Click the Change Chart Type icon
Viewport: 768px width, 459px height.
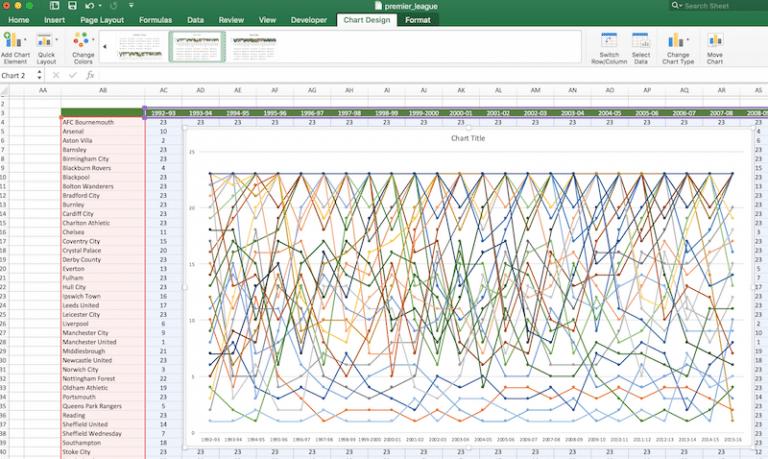tap(676, 40)
